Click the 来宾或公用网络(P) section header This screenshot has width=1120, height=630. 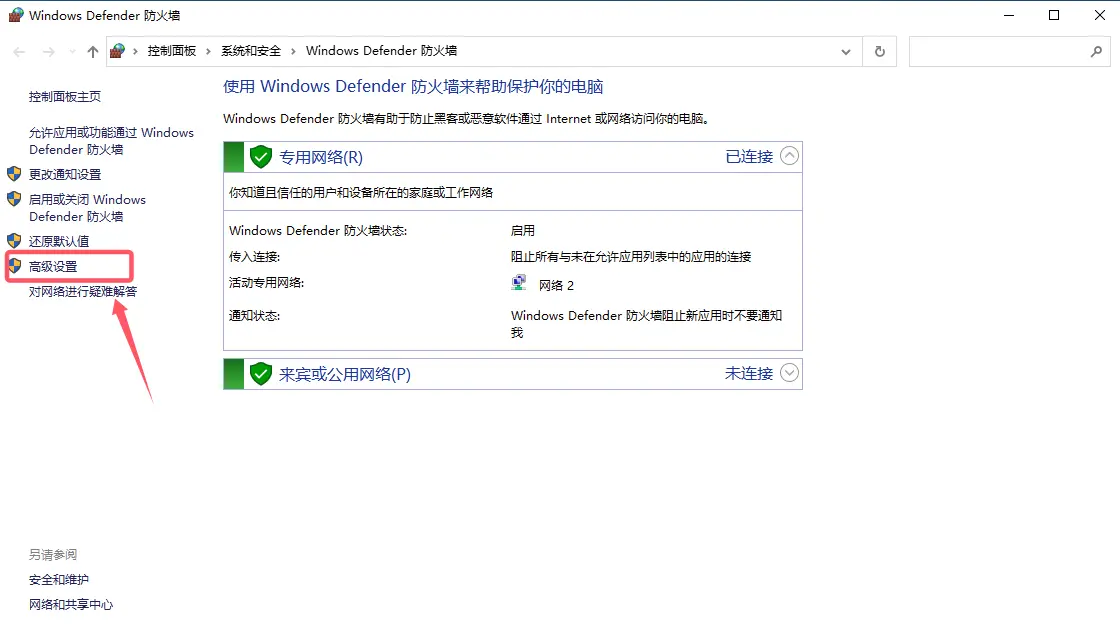[x=513, y=374]
